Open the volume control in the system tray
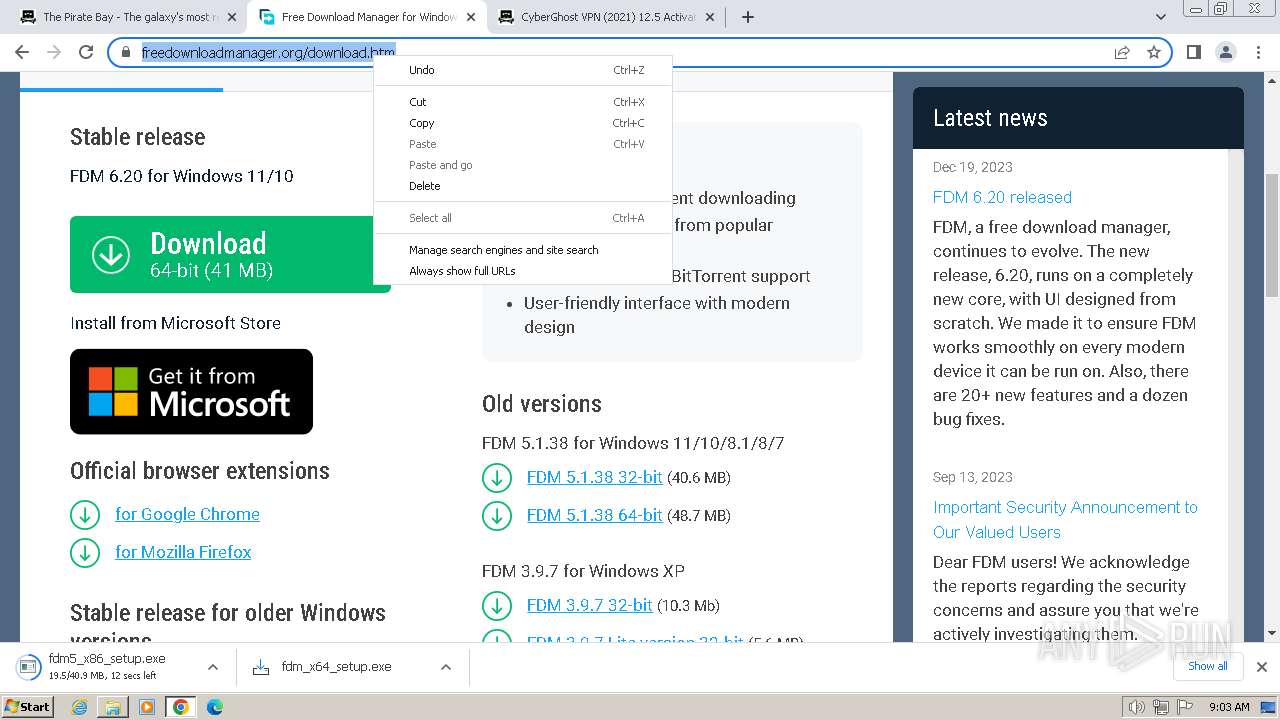1280x720 pixels. pos(1137,707)
